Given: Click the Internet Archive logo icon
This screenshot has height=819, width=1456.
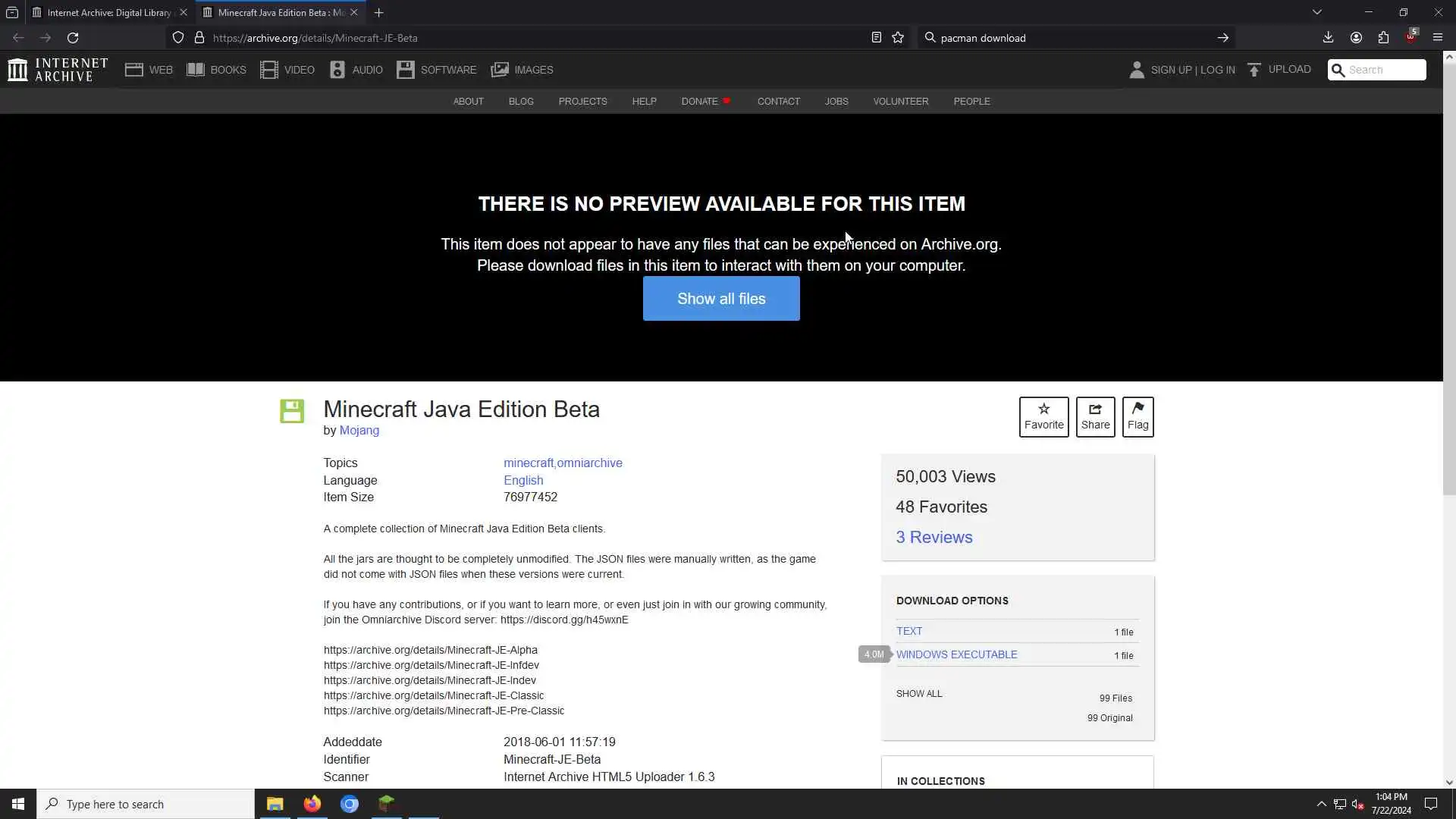Looking at the screenshot, I should pos(17,70).
